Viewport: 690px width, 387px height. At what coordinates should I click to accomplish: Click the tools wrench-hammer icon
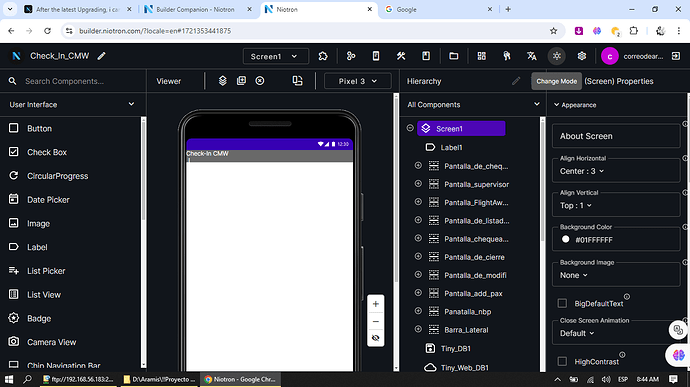click(401, 56)
